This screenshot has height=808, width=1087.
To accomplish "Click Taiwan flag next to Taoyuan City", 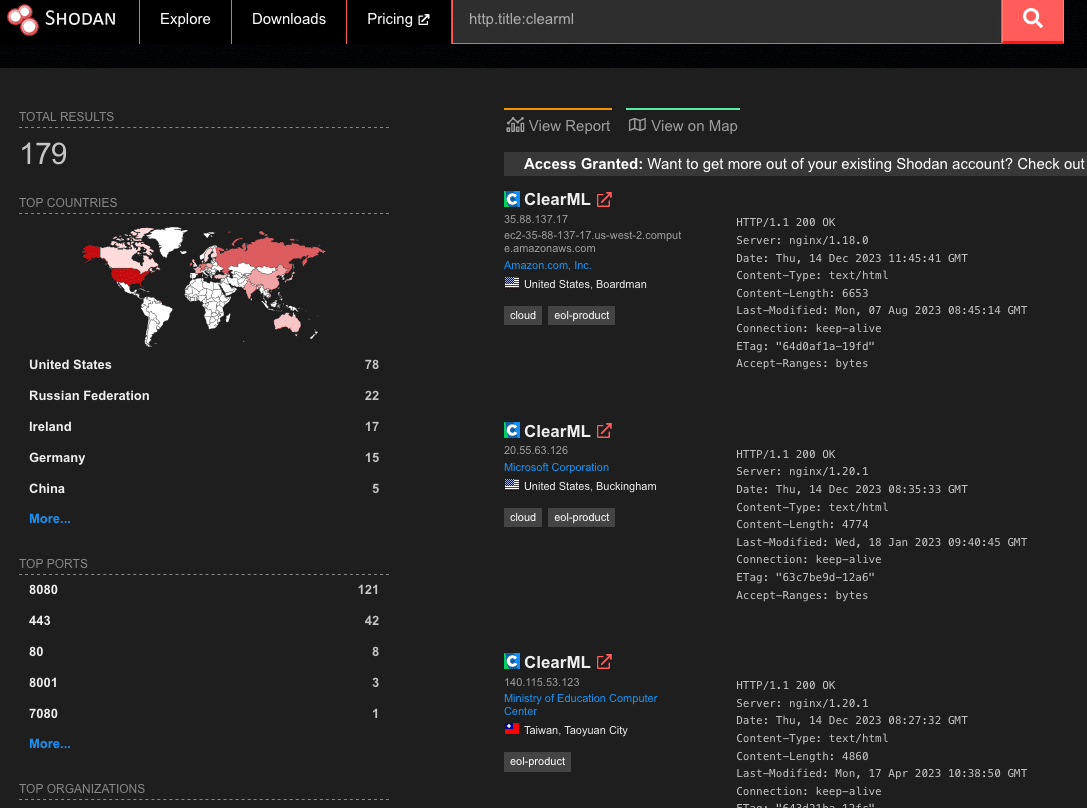I will pos(512,729).
